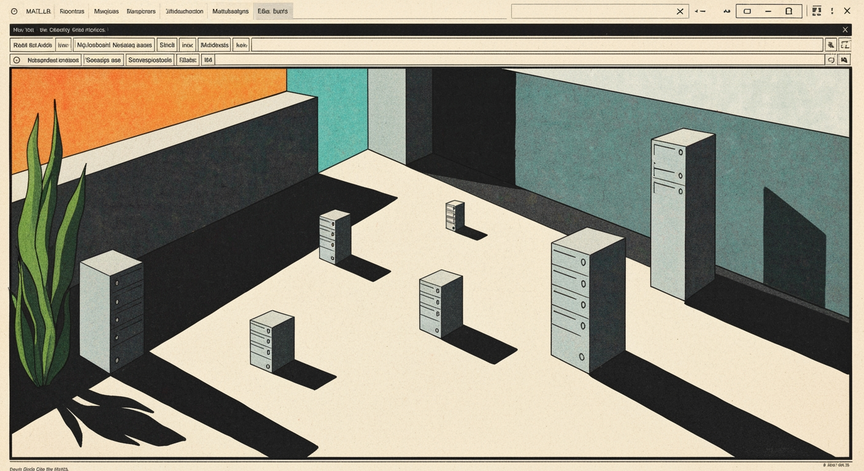Image resolution: width=864 pixels, height=471 pixels.
Task: Click the bookmark-shaped icon in the boxed icon group
Action: pyautogui.click(x=789, y=11)
